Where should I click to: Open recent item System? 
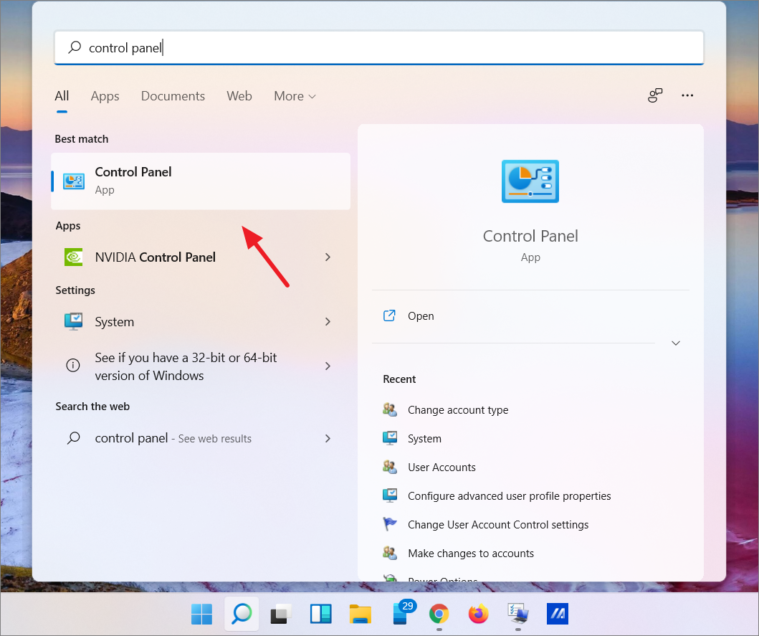coord(425,439)
